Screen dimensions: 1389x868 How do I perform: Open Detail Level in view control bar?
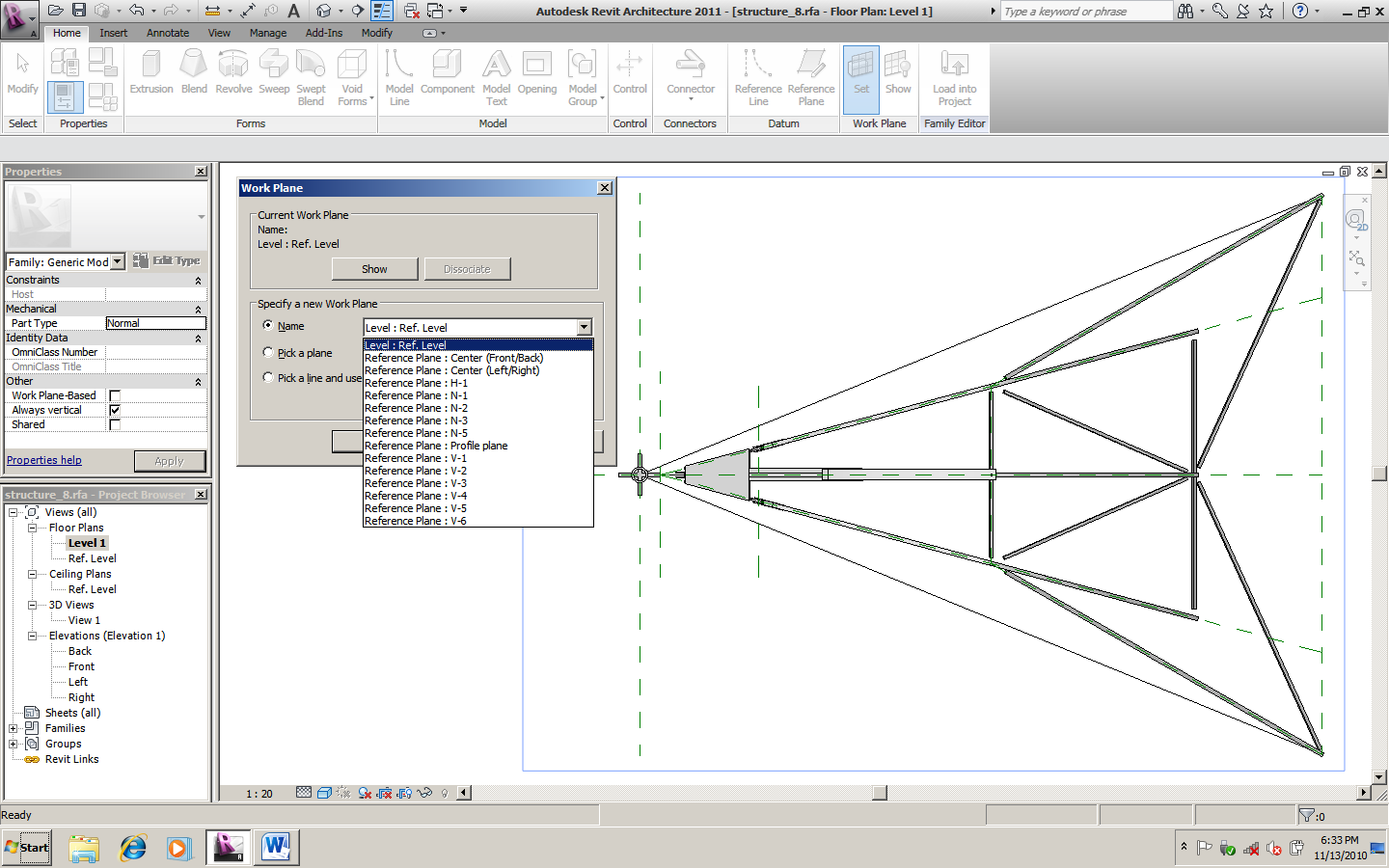pos(304,793)
